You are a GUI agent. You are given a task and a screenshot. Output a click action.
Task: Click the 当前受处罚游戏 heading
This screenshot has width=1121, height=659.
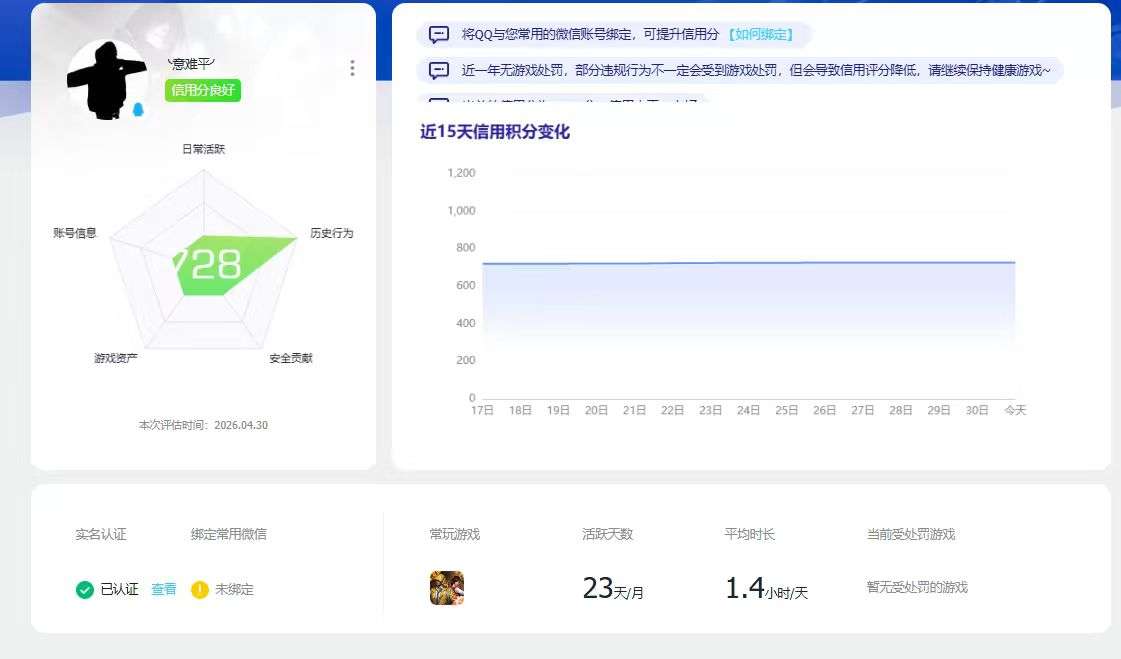point(911,534)
